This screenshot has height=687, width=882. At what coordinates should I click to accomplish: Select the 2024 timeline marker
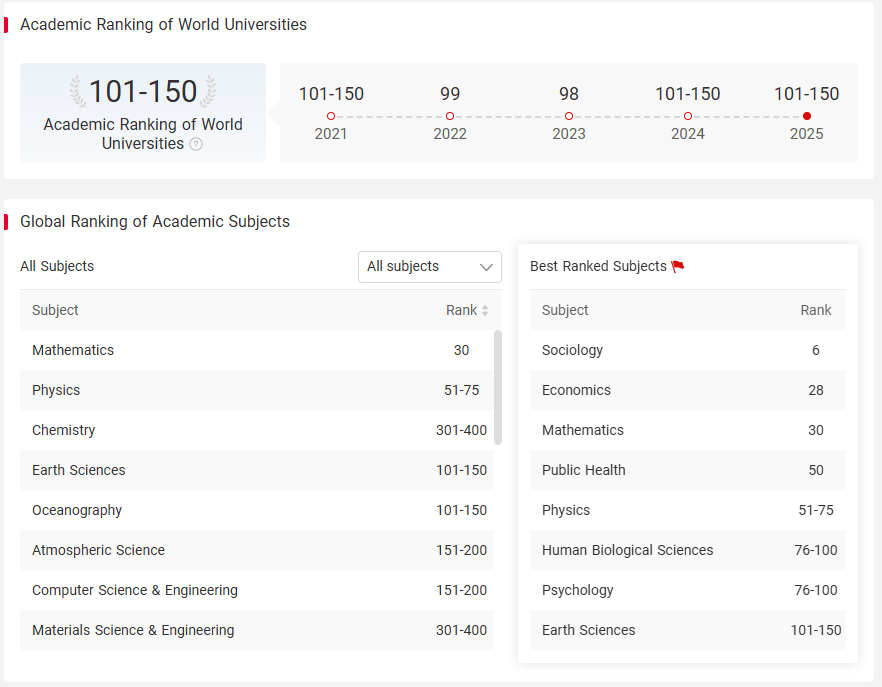pos(688,116)
